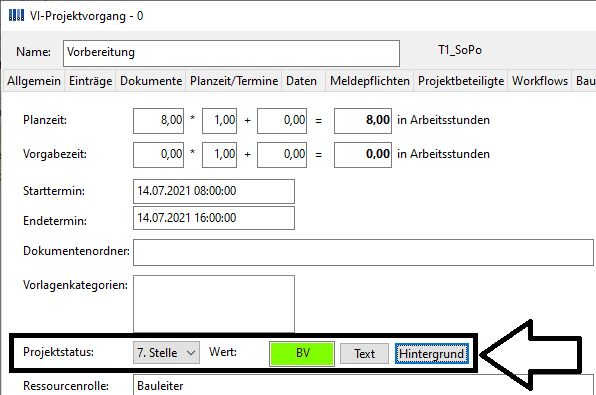596x395 pixels.
Task: Click the Projektstatus label
Action: pyautogui.click(x=58, y=352)
